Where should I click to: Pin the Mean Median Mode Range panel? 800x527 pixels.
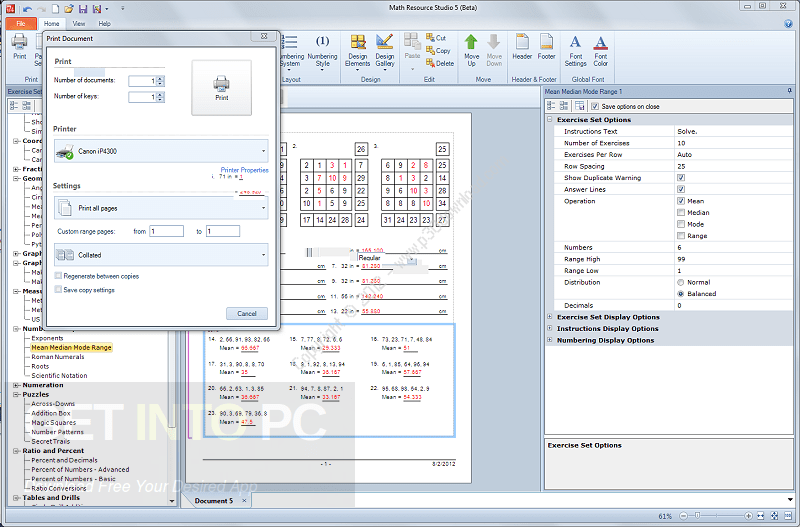789,91
